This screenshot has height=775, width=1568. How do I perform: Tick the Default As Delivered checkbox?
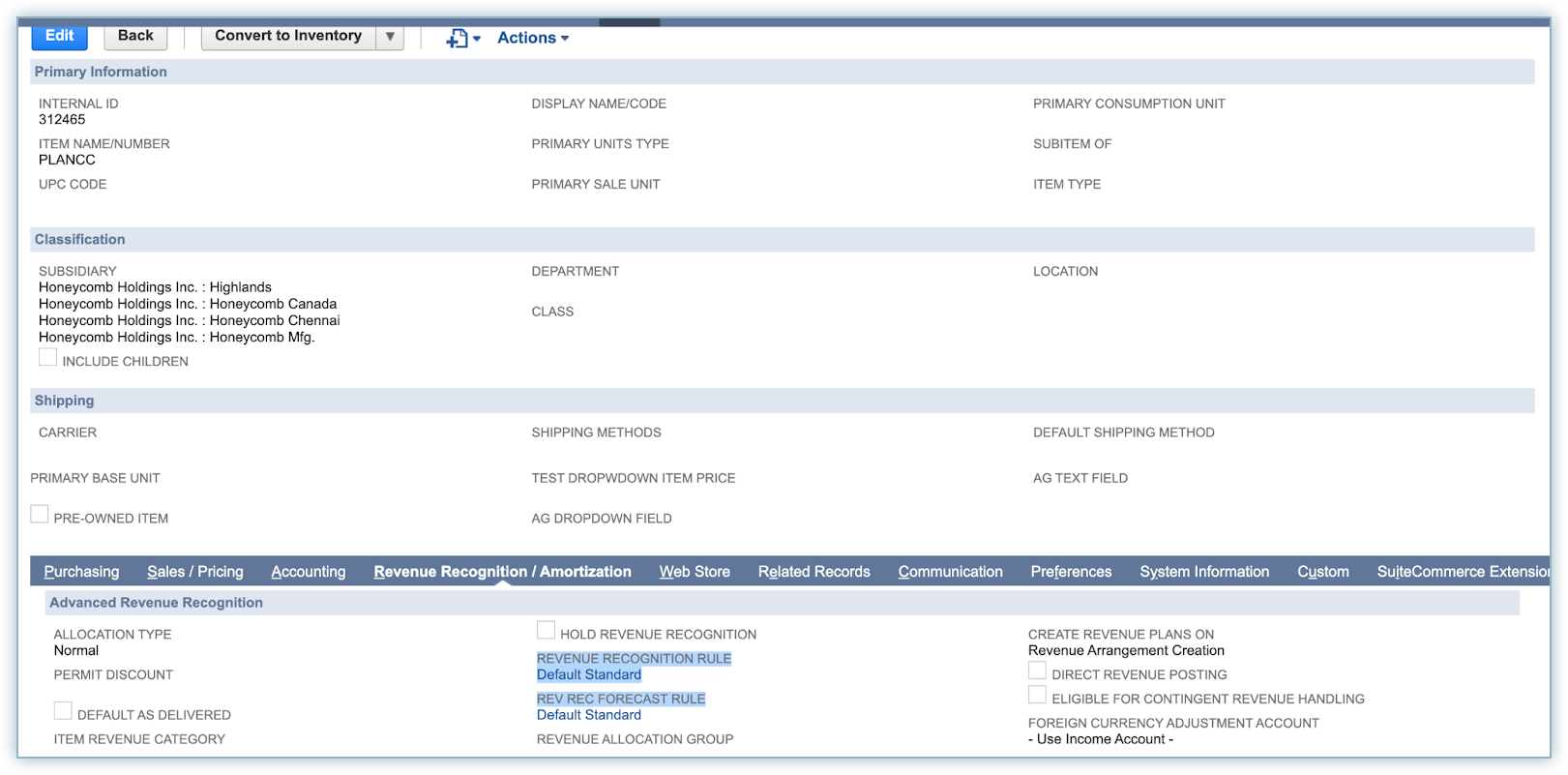(63, 711)
